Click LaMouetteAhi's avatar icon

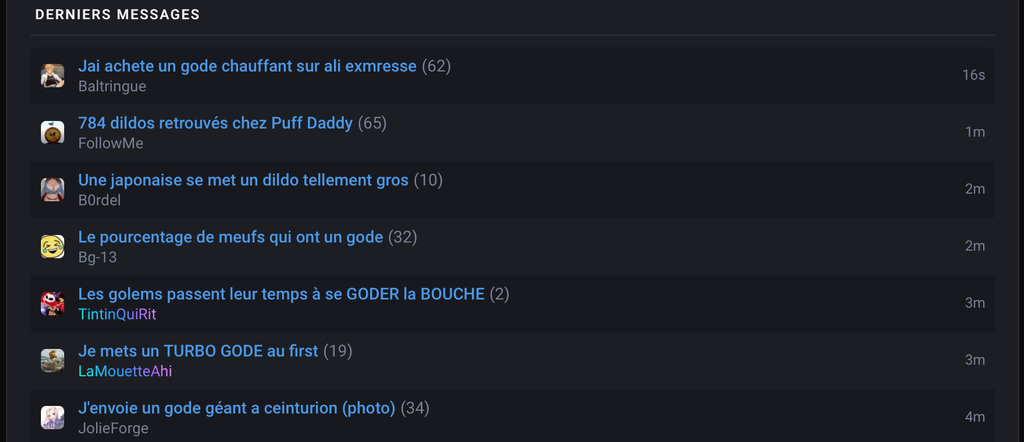point(52,360)
